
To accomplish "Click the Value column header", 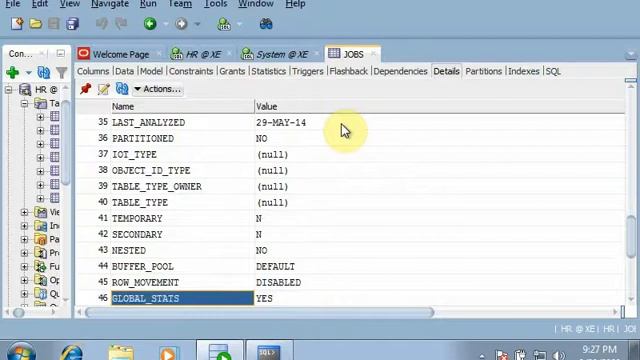I will tap(440, 107).
